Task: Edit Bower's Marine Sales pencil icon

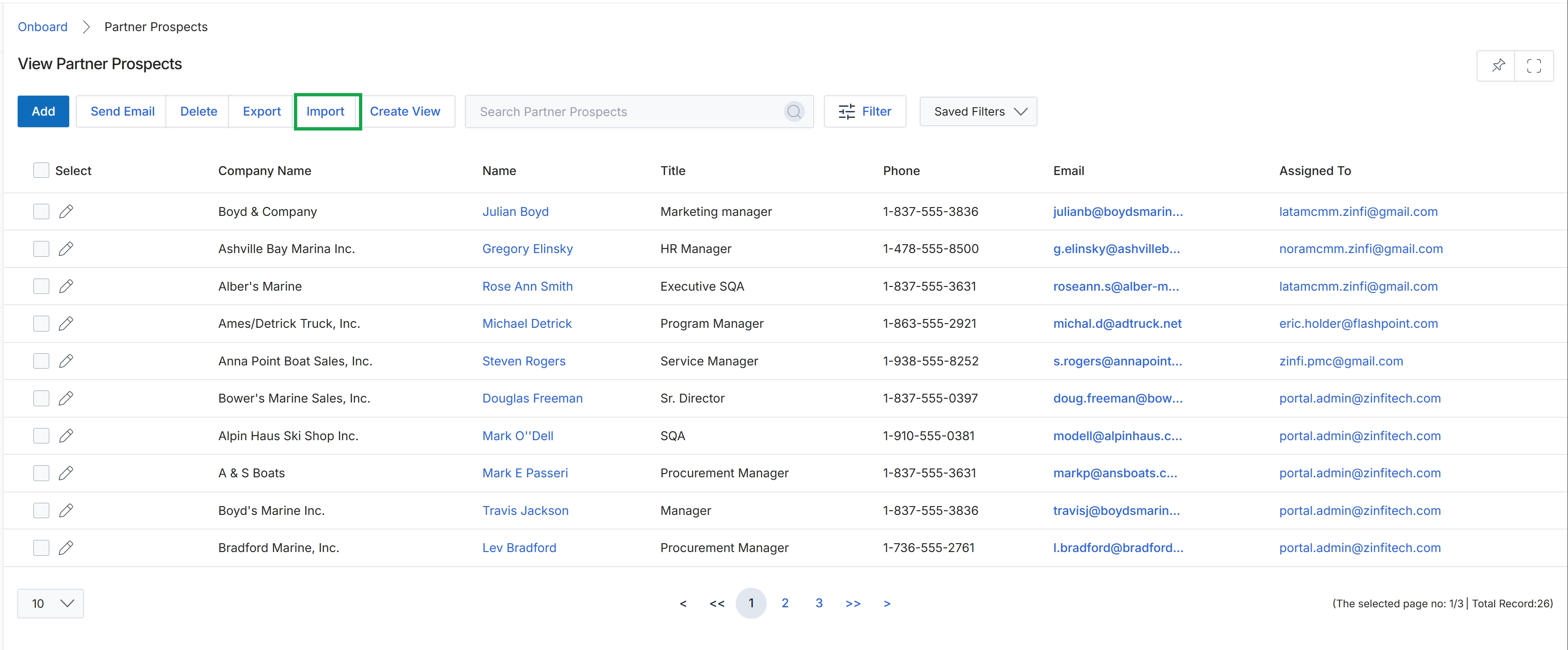Action: (66, 398)
